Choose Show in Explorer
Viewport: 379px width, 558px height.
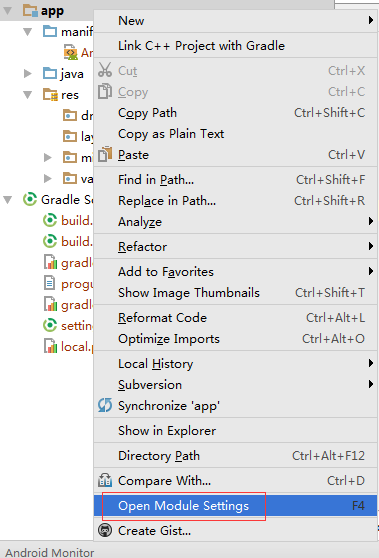(235, 431)
